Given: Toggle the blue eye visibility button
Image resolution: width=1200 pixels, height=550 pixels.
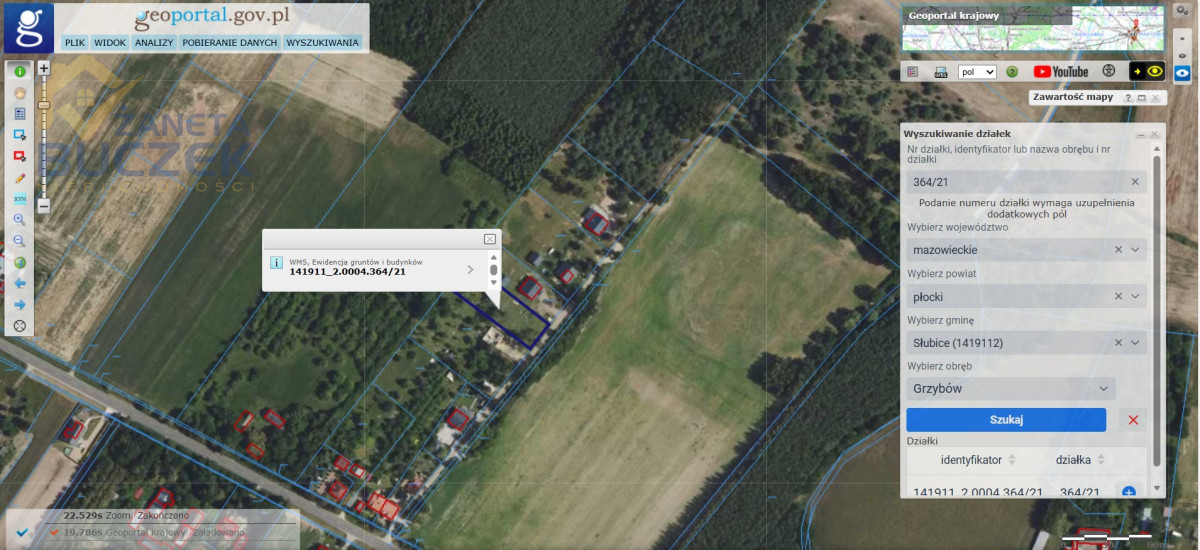Looking at the screenshot, I should click(1182, 73).
